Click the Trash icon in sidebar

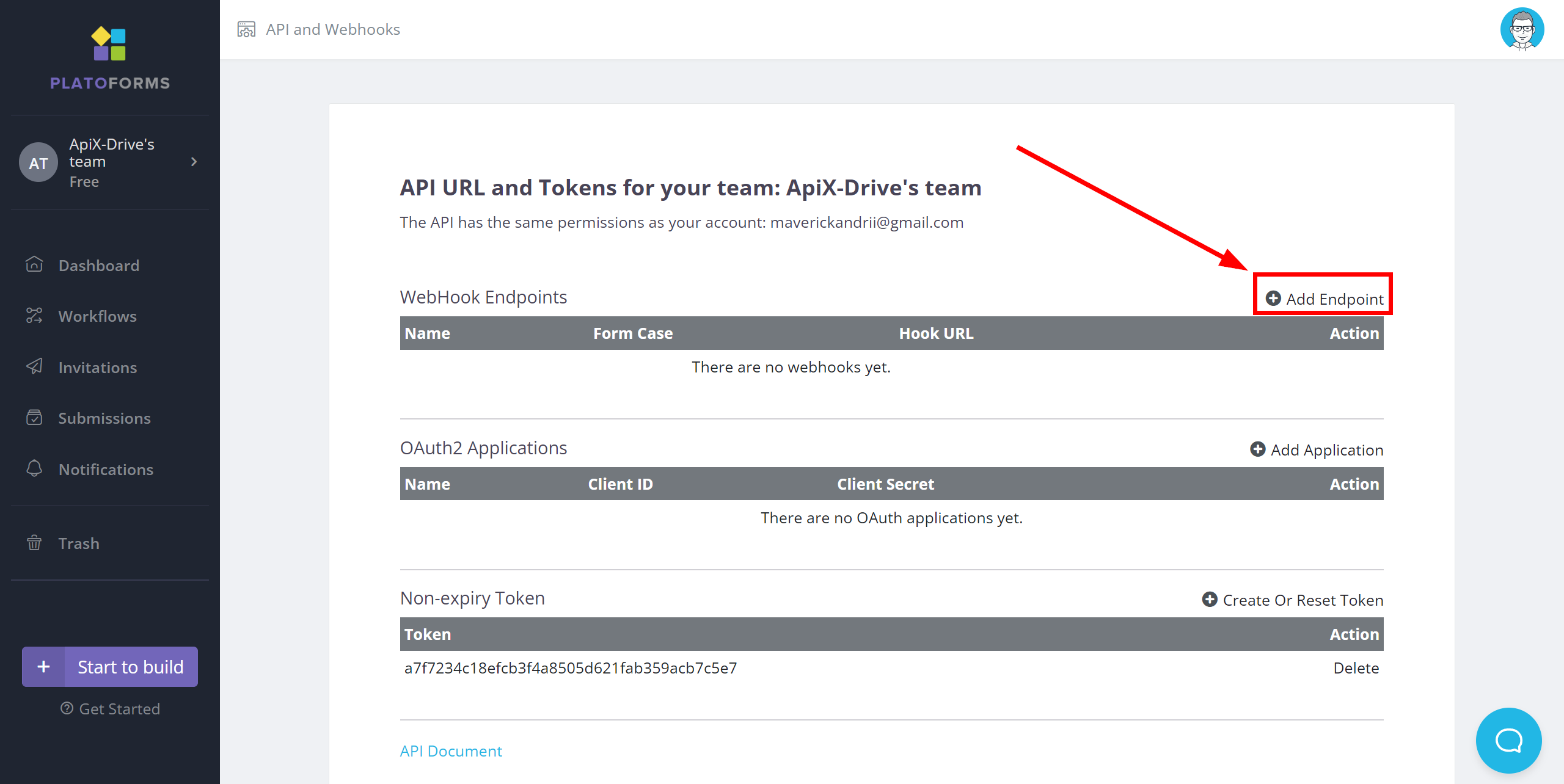coord(33,543)
